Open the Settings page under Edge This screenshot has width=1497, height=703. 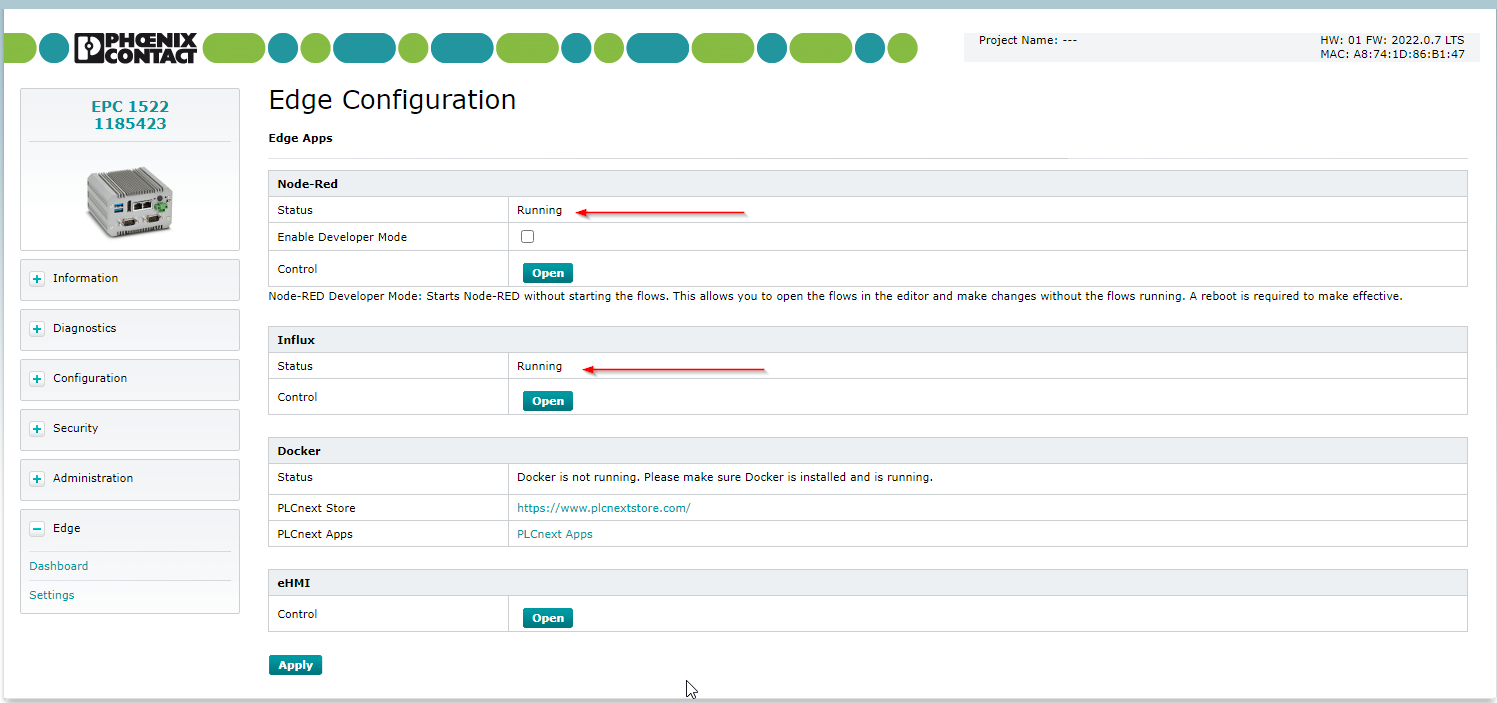(x=52, y=595)
